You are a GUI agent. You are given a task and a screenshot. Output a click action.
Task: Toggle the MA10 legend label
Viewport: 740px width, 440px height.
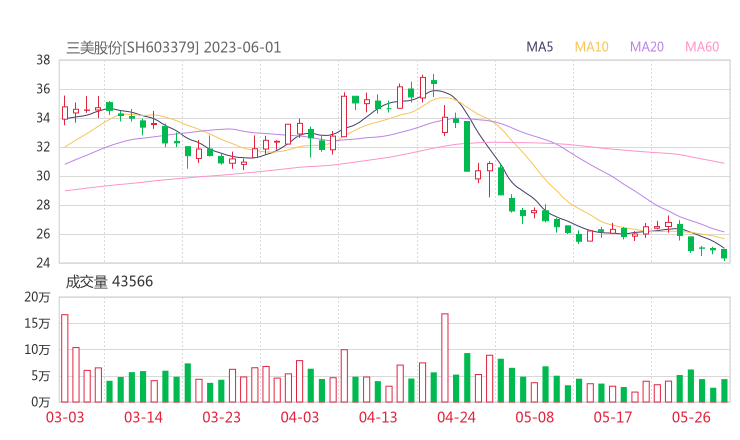pos(592,47)
